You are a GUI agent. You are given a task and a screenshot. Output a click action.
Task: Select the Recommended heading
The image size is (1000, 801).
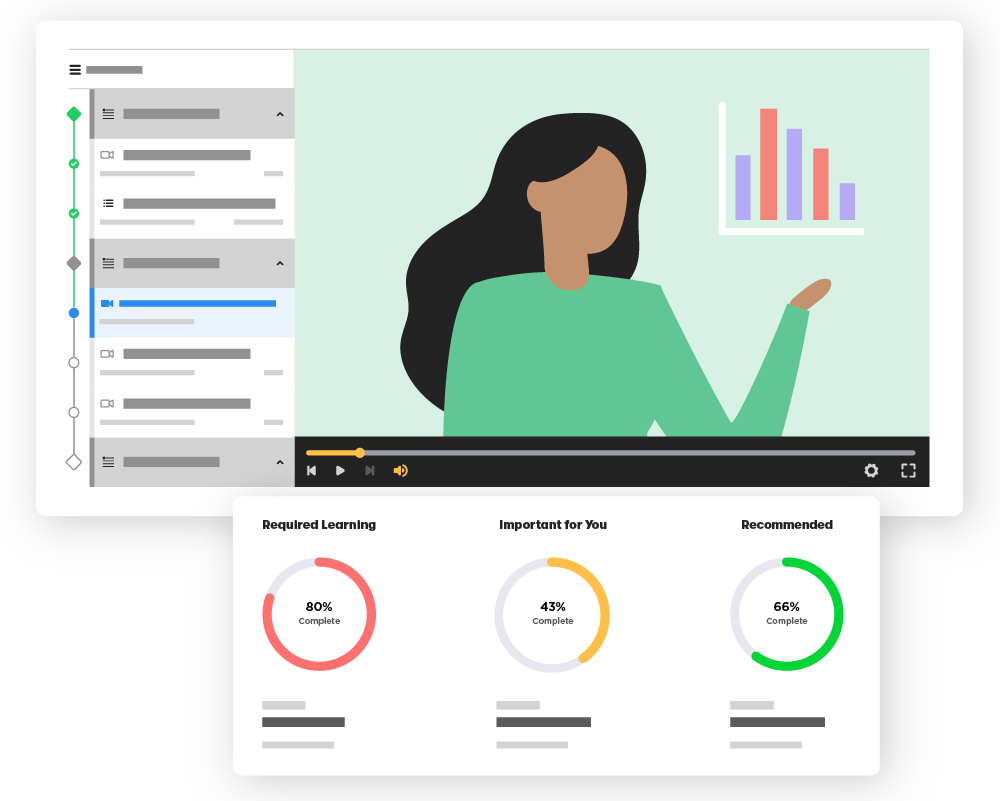[787, 525]
